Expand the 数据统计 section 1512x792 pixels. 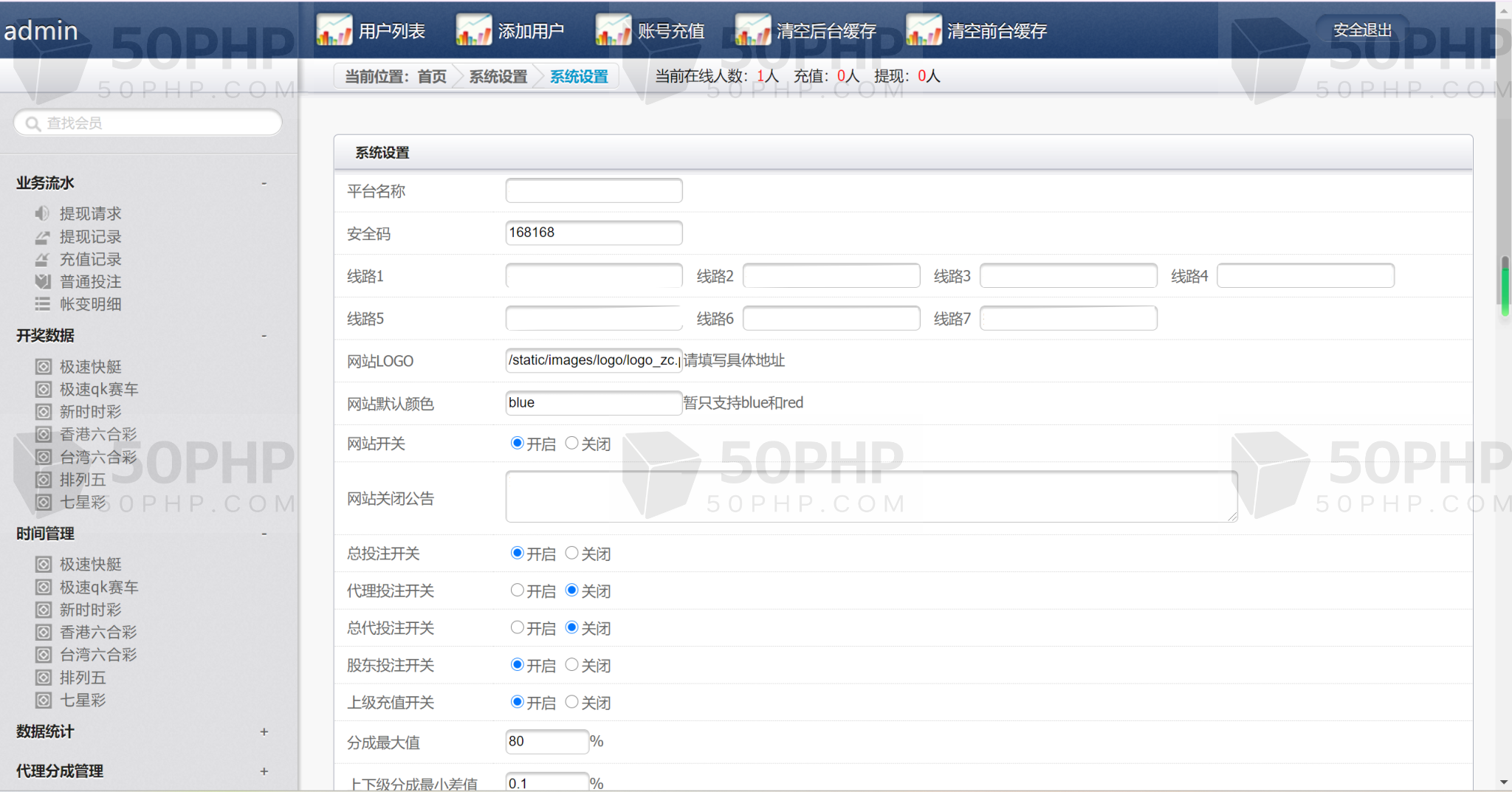click(264, 731)
